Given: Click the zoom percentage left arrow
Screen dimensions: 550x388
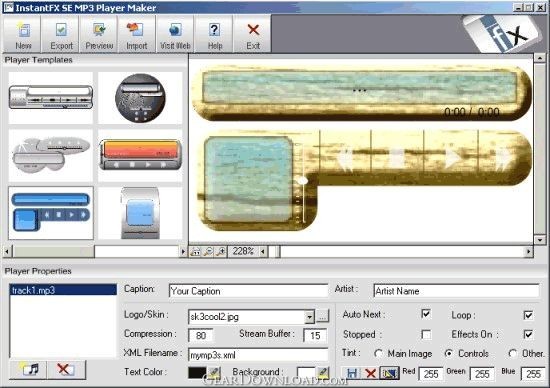Looking at the screenshot, I should [x=263, y=252].
